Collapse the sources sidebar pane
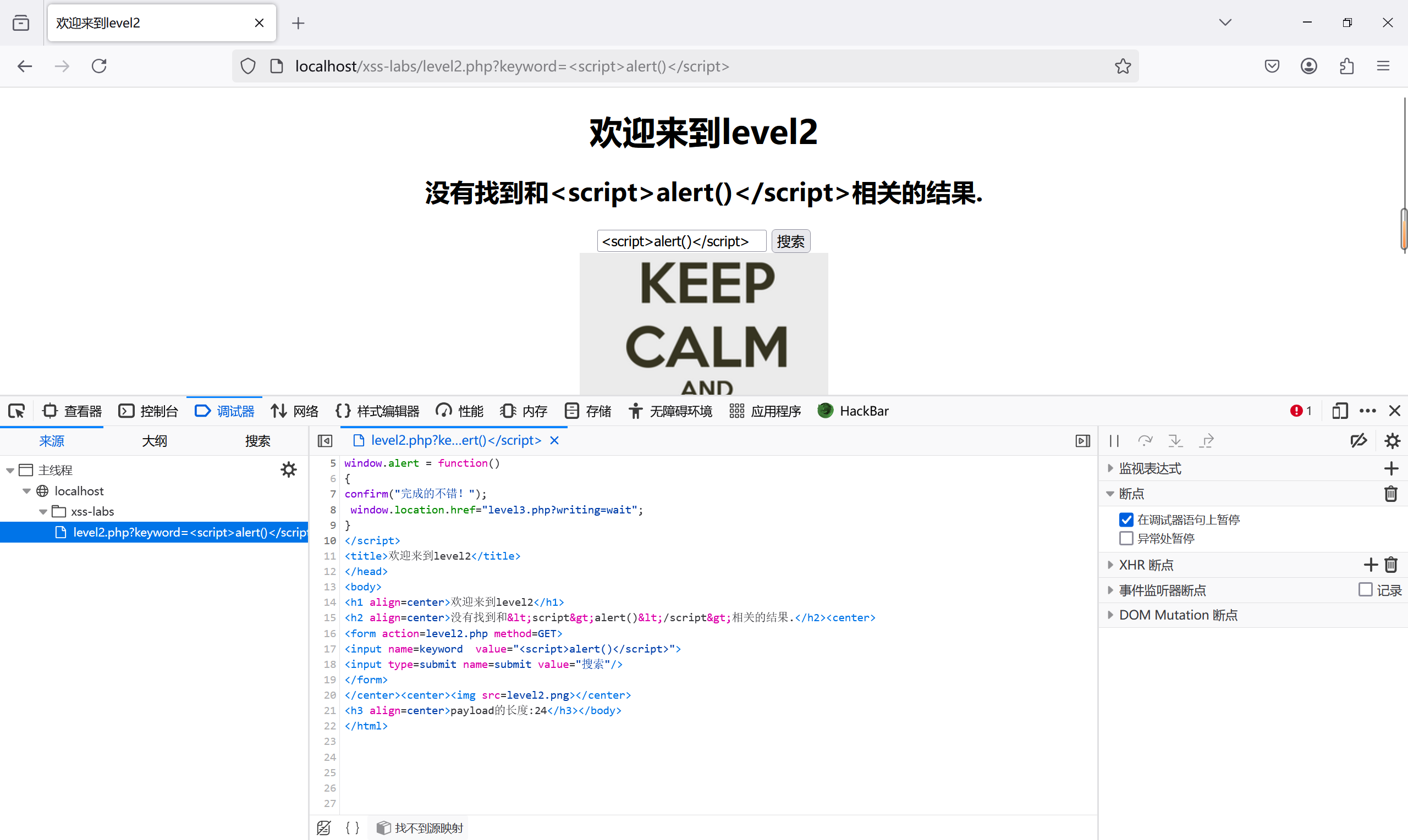The image size is (1408, 840). point(325,440)
